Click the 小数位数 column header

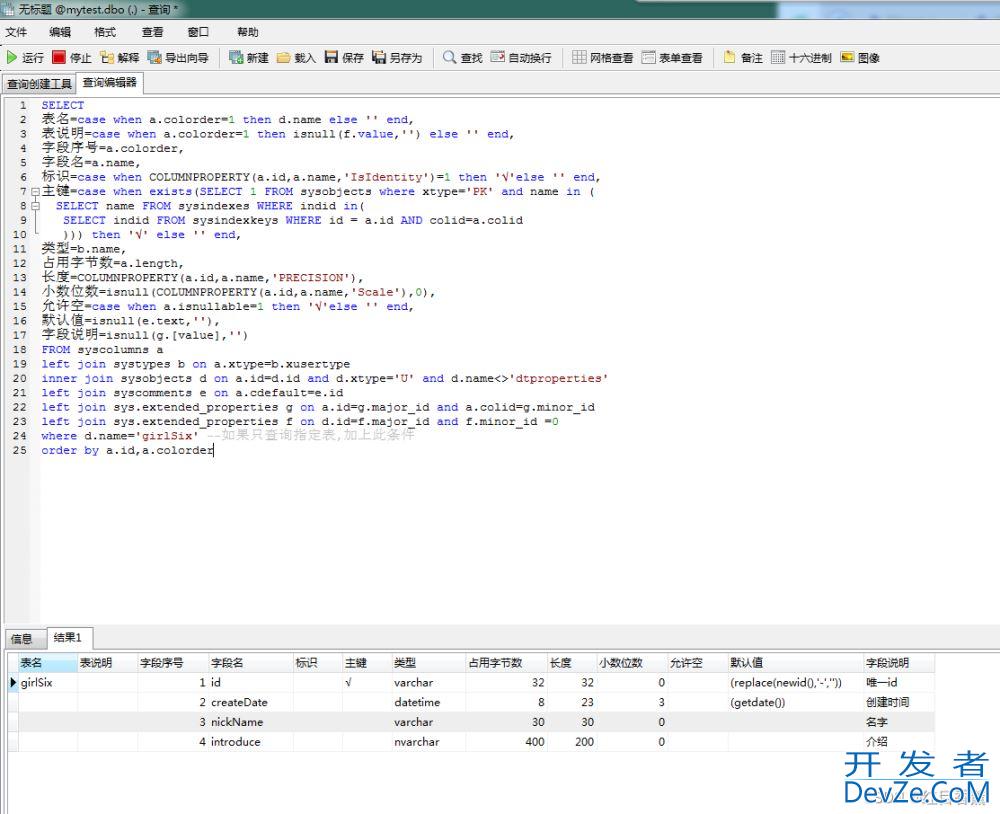coord(631,663)
